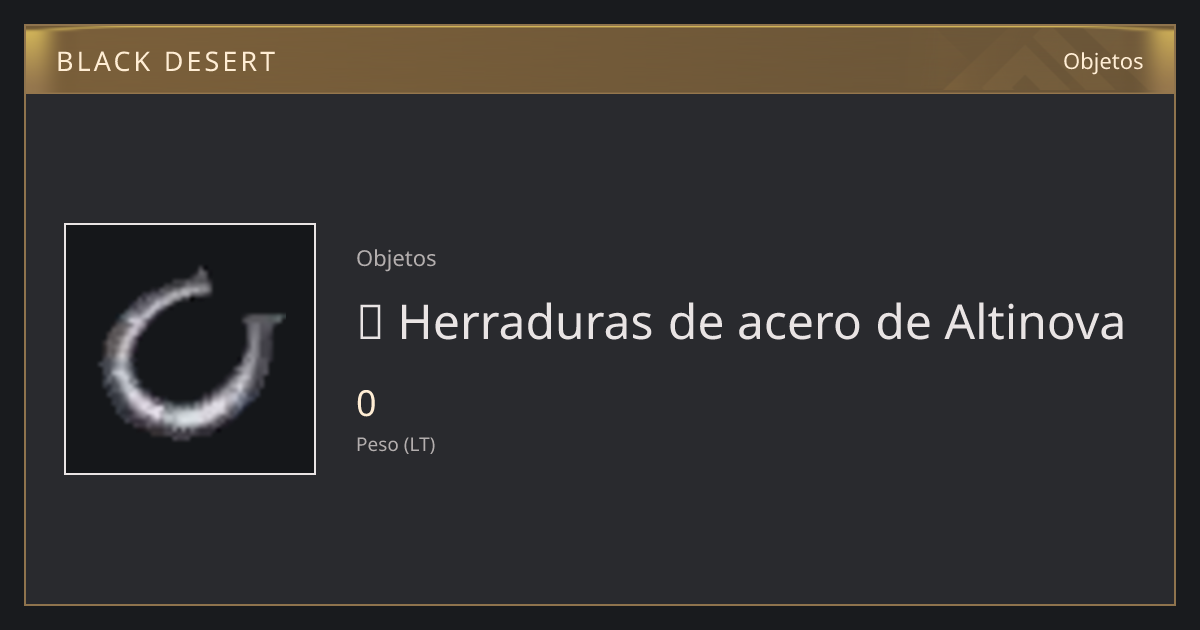Image resolution: width=1200 pixels, height=630 pixels.
Task: Click the (LT) unit text
Action: click(x=419, y=445)
